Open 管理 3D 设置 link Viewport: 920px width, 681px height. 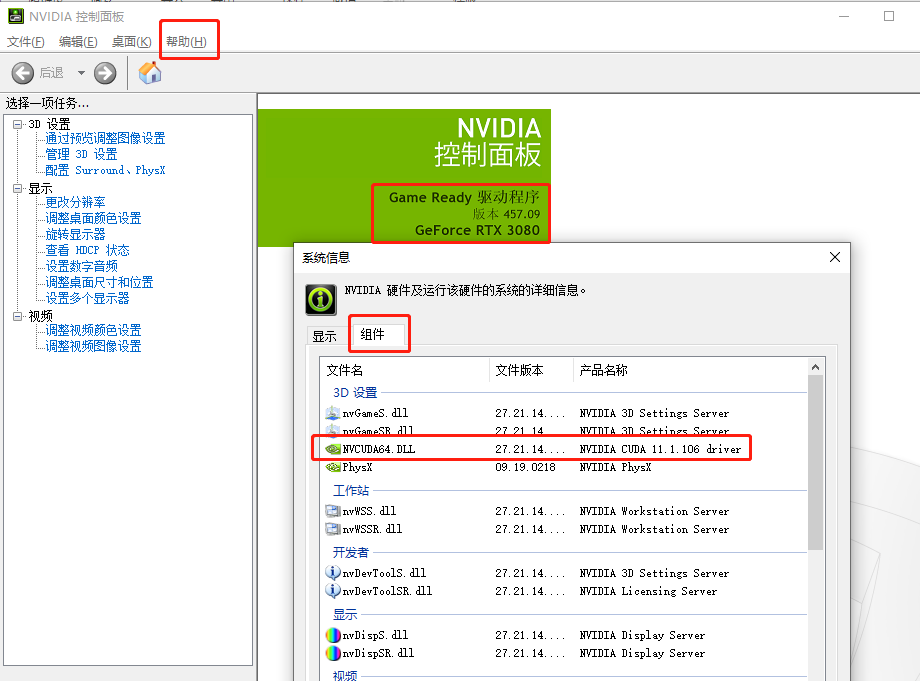pyautogui.click(x=81, y=154)
